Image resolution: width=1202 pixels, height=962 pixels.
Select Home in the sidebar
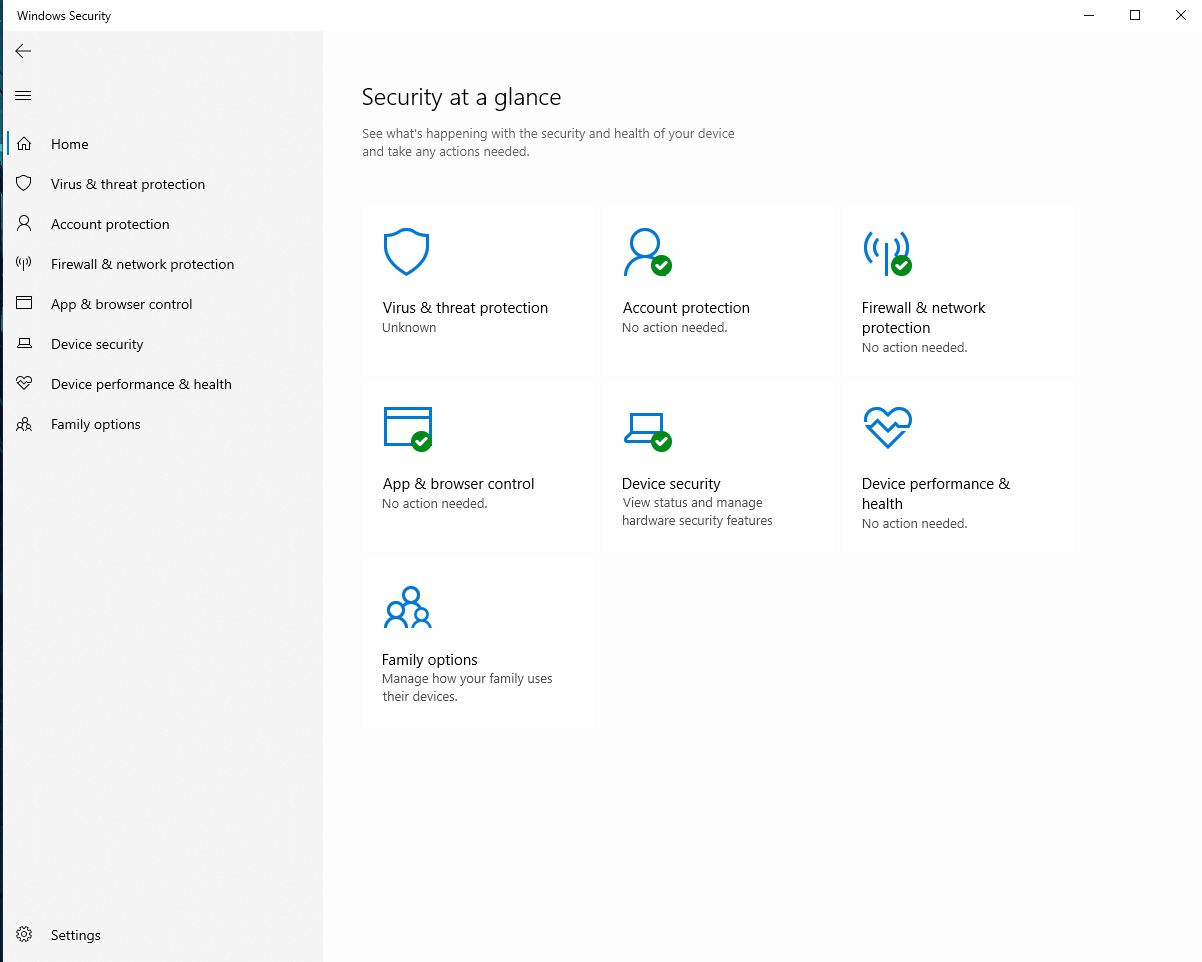[x=70, y=144]
